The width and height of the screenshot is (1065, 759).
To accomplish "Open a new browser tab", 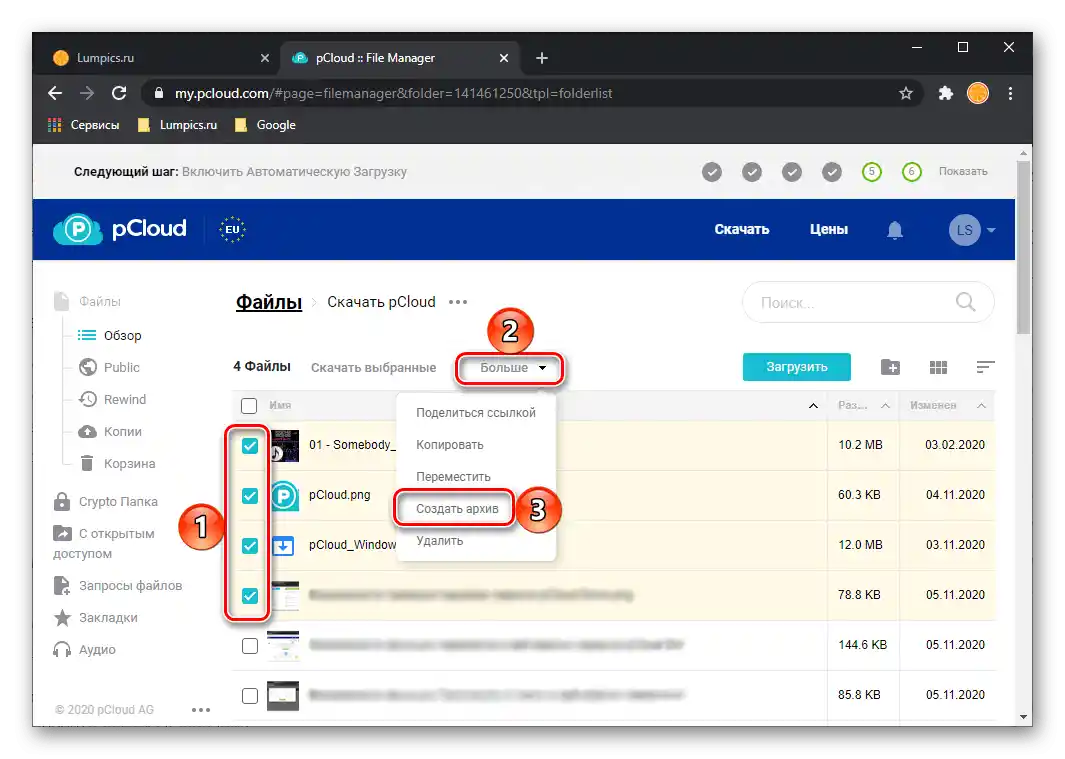I will 541,58.
